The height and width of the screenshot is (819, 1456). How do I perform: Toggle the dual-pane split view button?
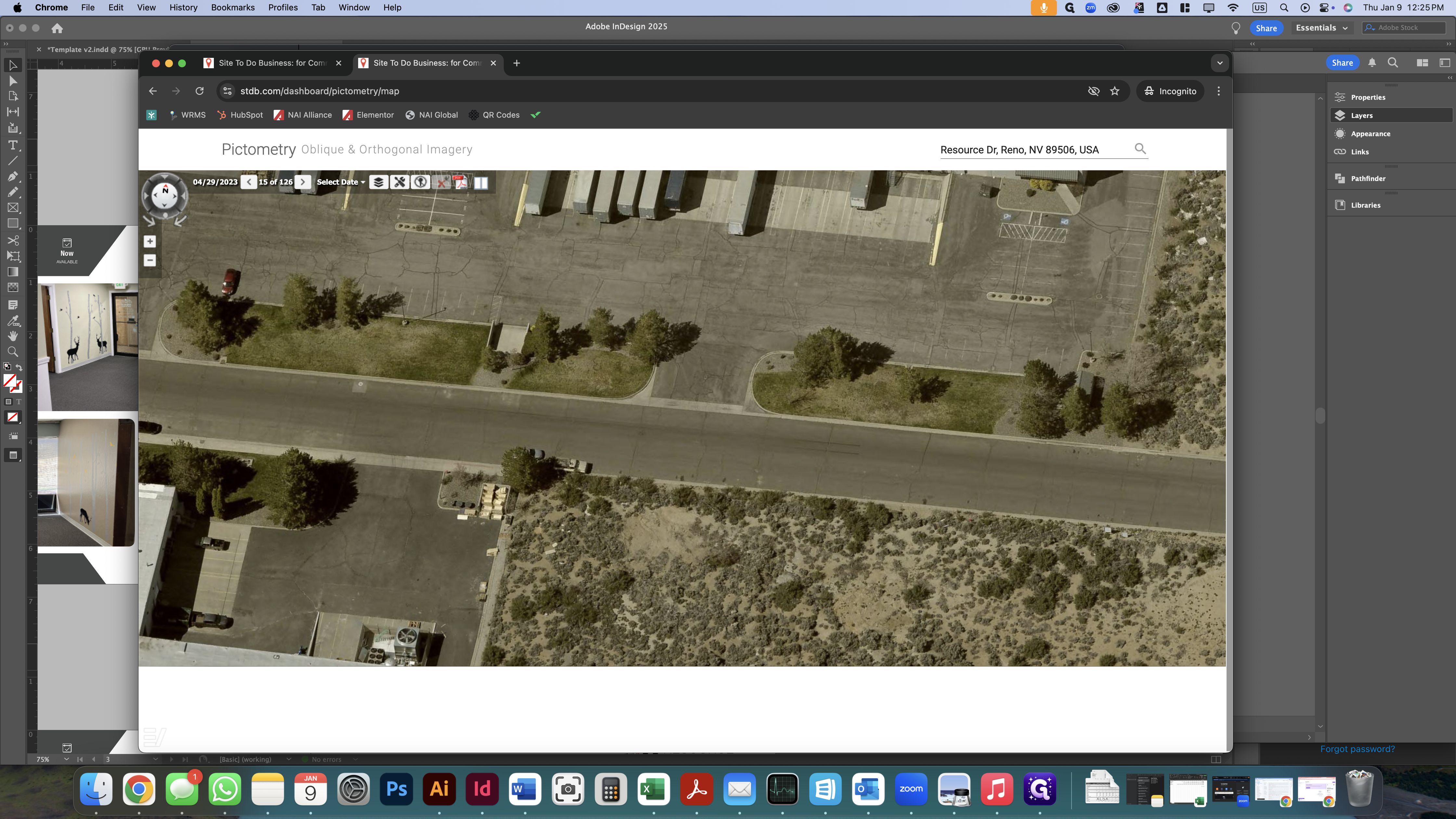[x=481, y=182]
